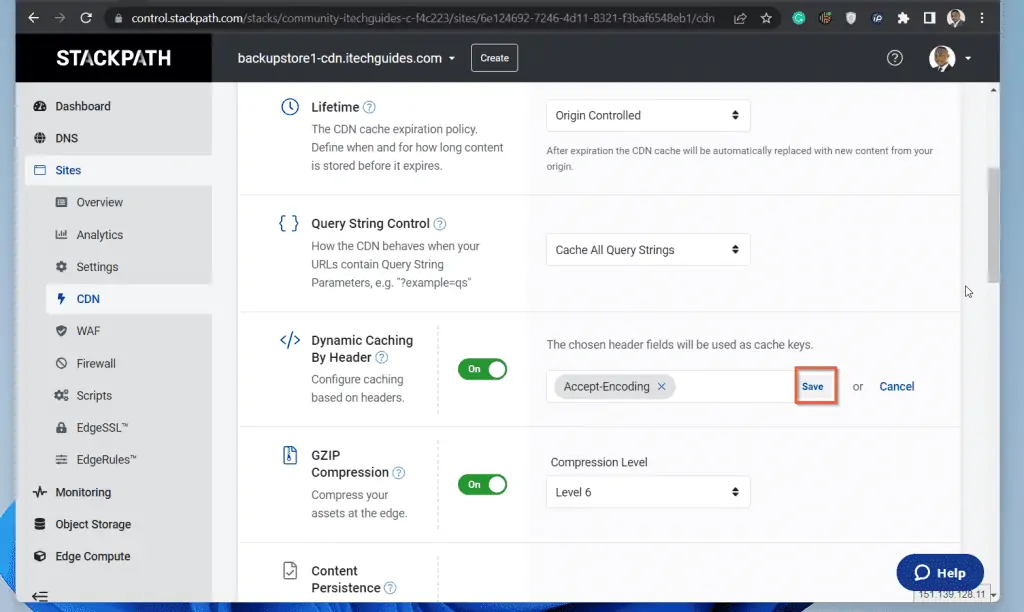The height and width of the screenshot is (612, 1024).
Task: Reload the current page
Action: click(86, 18)
